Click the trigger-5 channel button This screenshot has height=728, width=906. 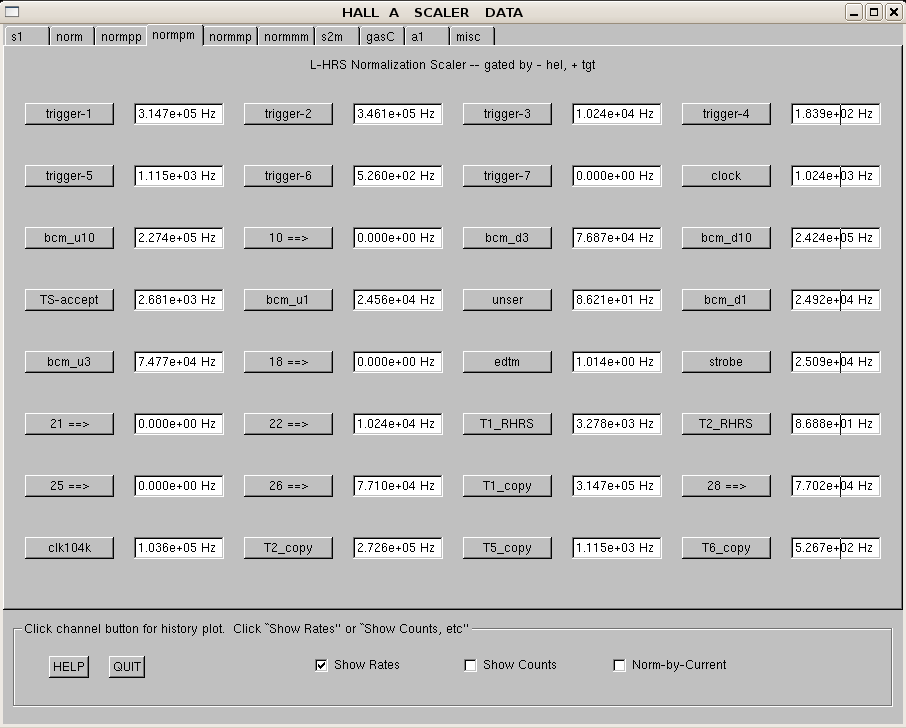point(69,176)
